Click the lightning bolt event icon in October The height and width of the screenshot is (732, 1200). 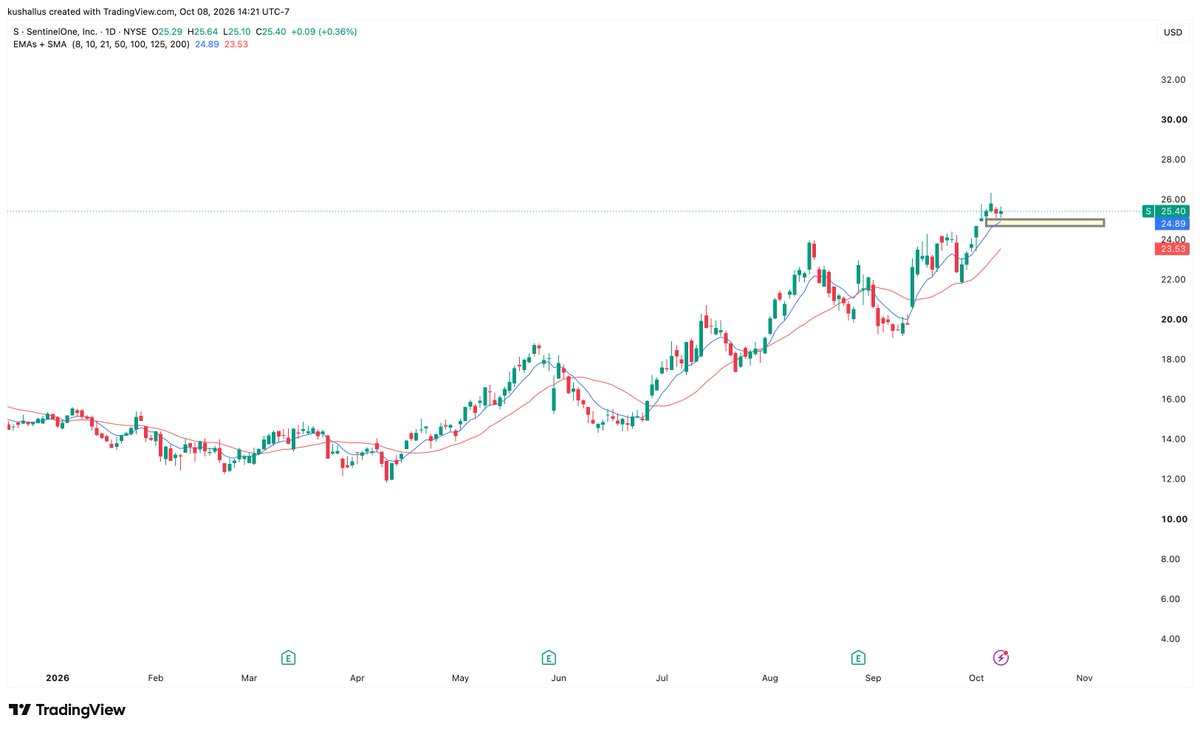tap(1000, 657)
